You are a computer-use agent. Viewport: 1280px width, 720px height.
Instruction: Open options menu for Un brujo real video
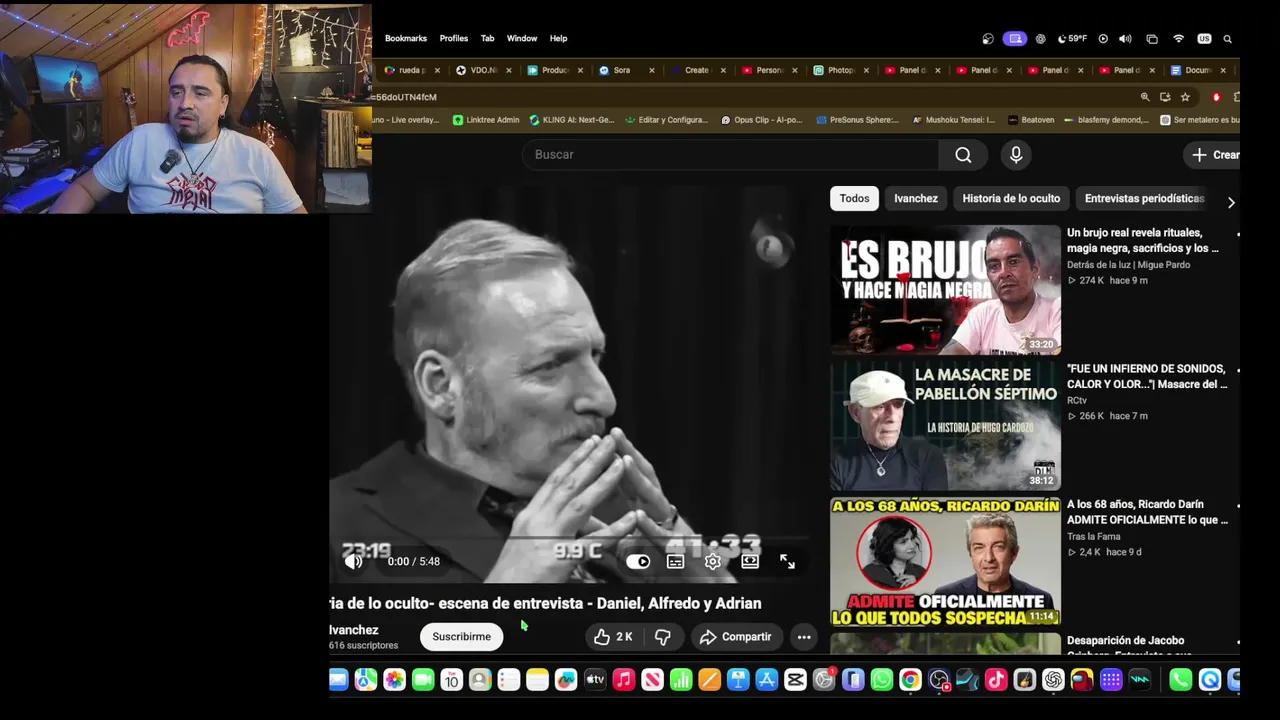(x=1238, y=234)
